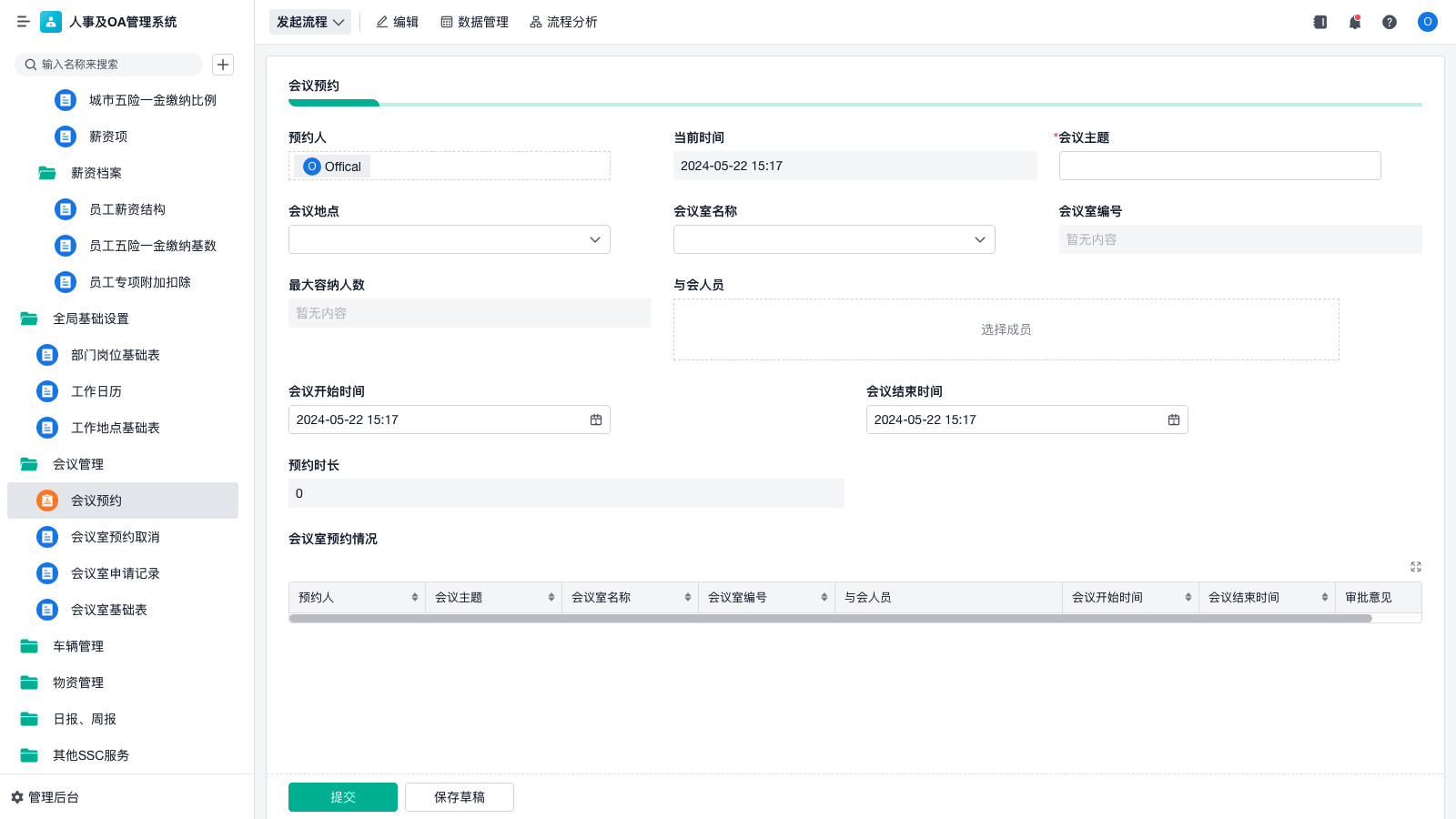Click the user avatar in the top right
Screen dimensions: 1456x819
[1427, 22]
